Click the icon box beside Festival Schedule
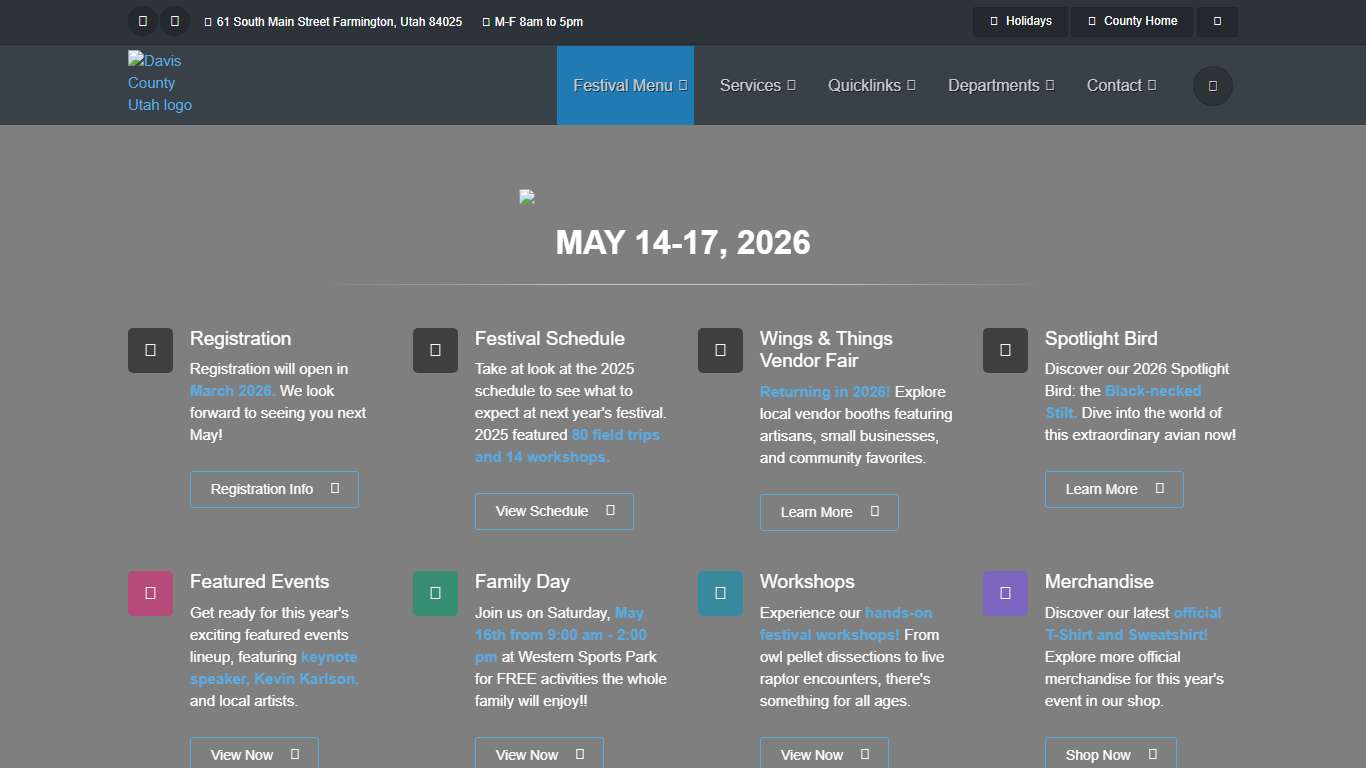Viewport: 1366px width, 768px height. 435,350
